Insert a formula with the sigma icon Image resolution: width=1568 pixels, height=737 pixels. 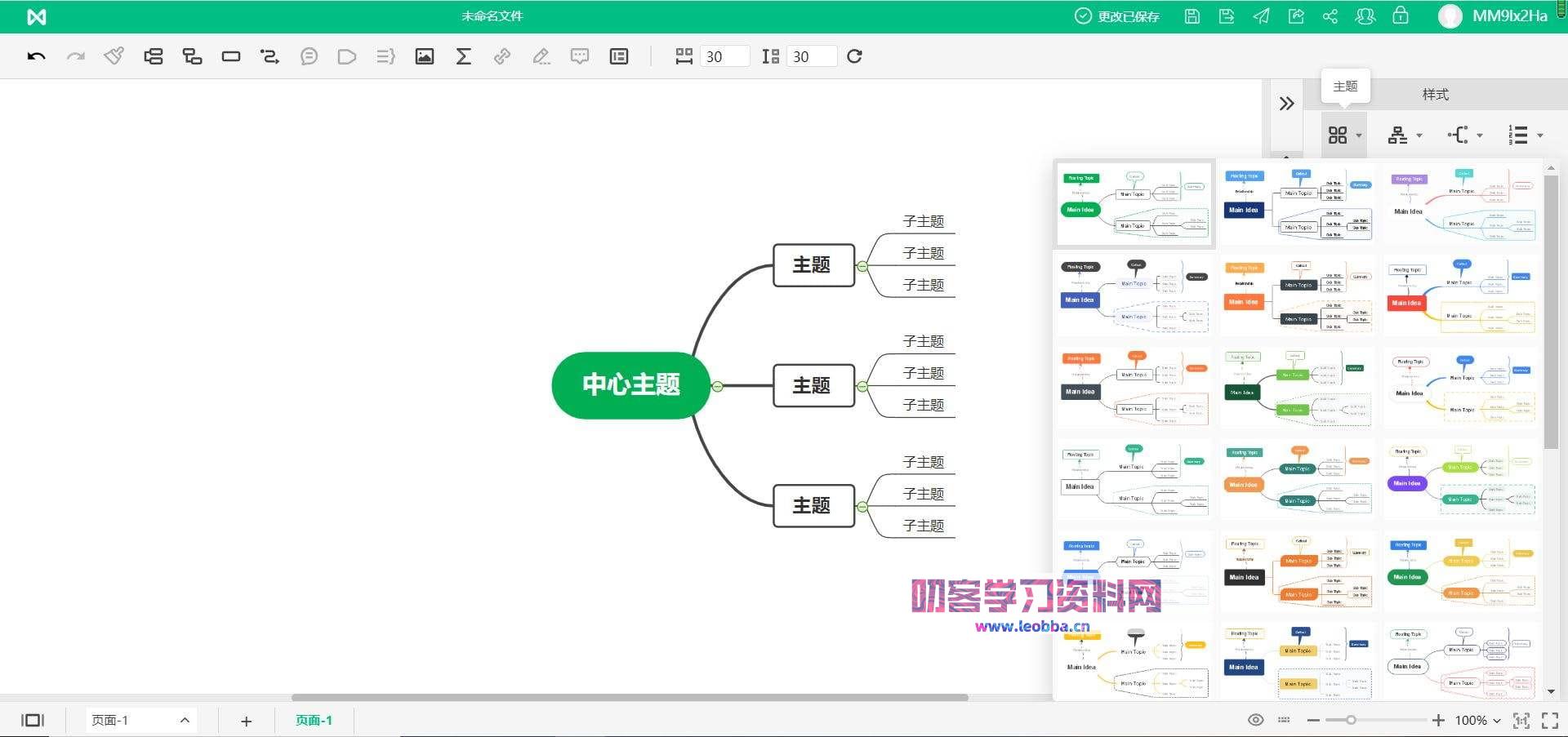(463, 56)
